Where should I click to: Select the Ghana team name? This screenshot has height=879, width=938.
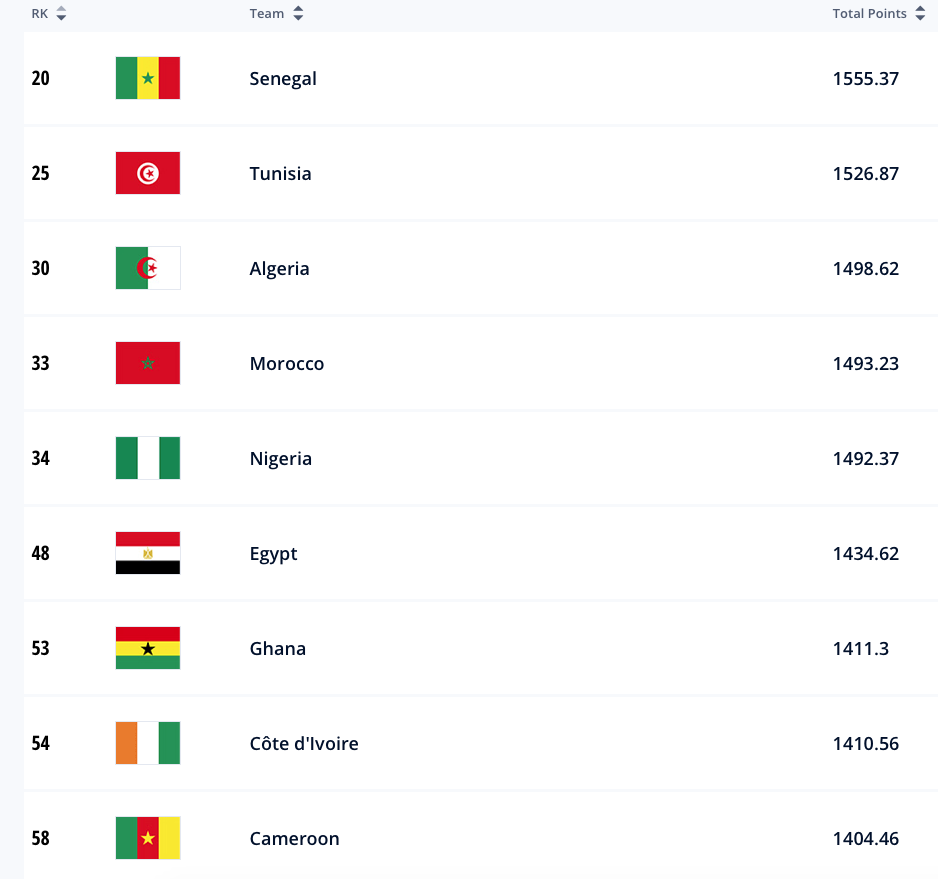pyautogui.click(x=277, y=649)
